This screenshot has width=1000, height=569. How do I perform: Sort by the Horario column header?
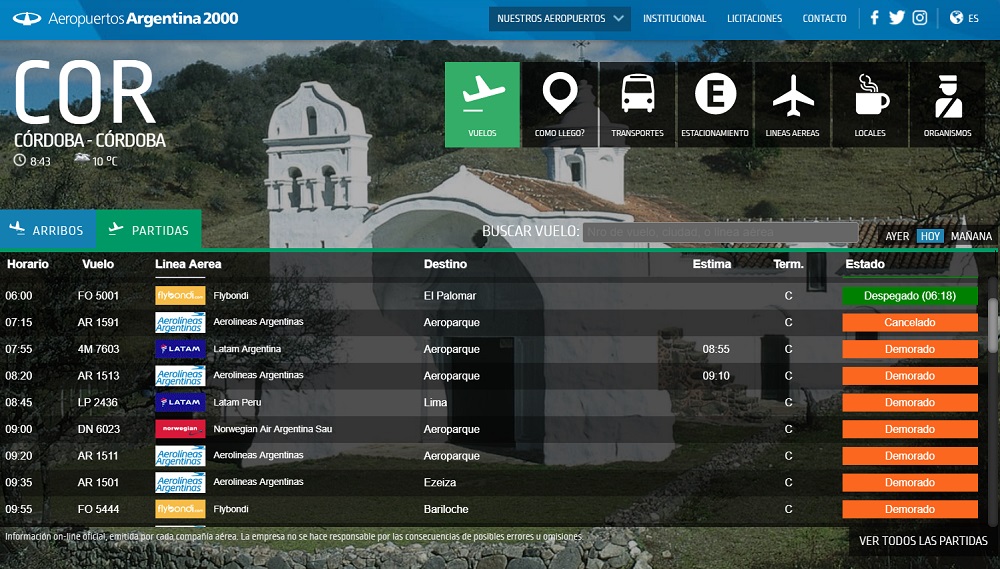27,264
